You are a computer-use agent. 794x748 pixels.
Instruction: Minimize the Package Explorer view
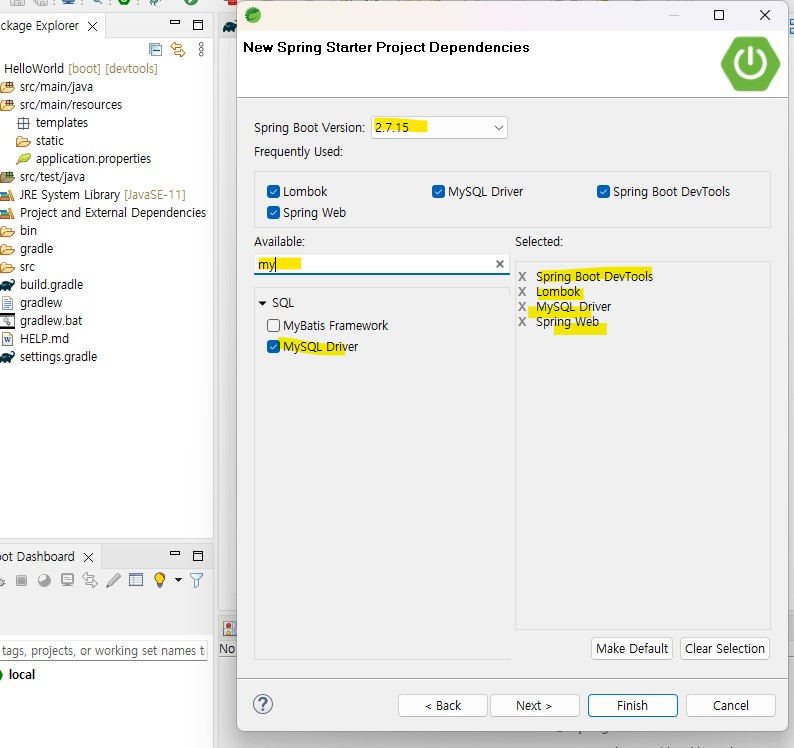175,22
